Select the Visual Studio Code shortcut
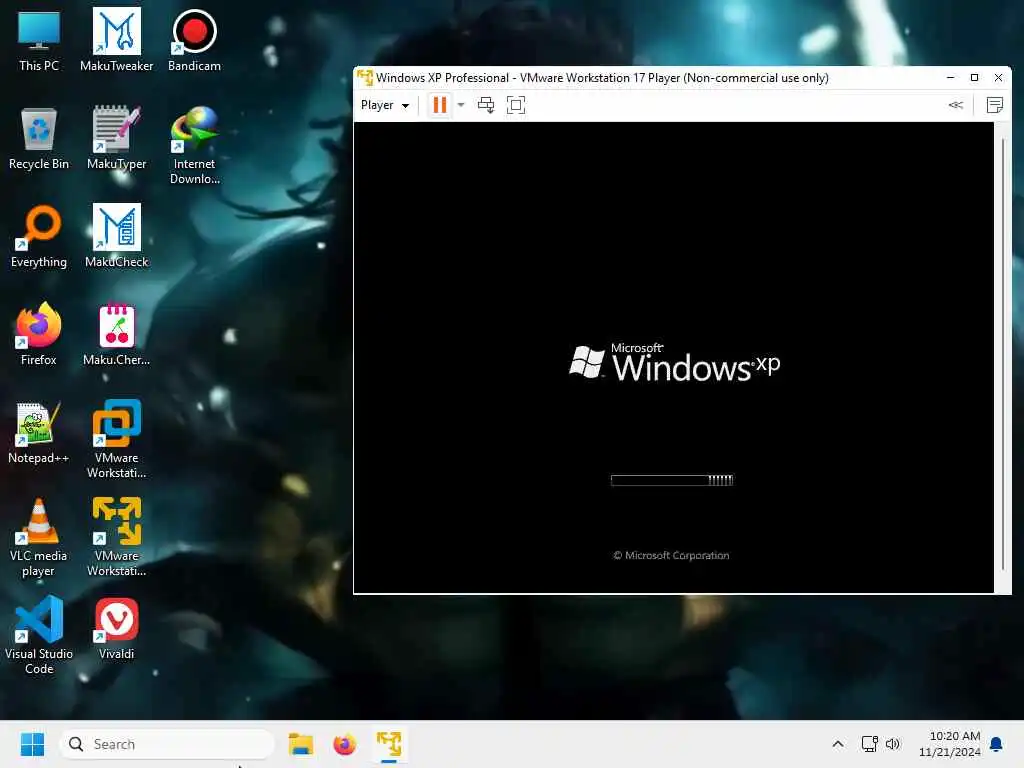The height and width of the screenshot is (768, 1024). 39,635
